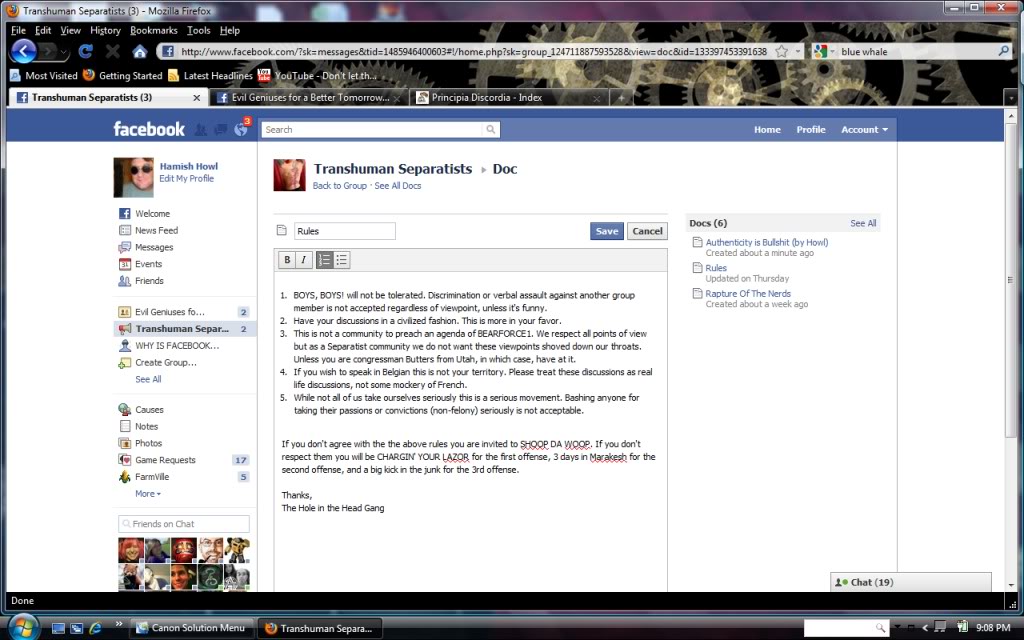The image size is (1024, 640).
Task: Click the search magnifier in Firefox search box
Action: pyautogui.click(x=1004, y=51)
